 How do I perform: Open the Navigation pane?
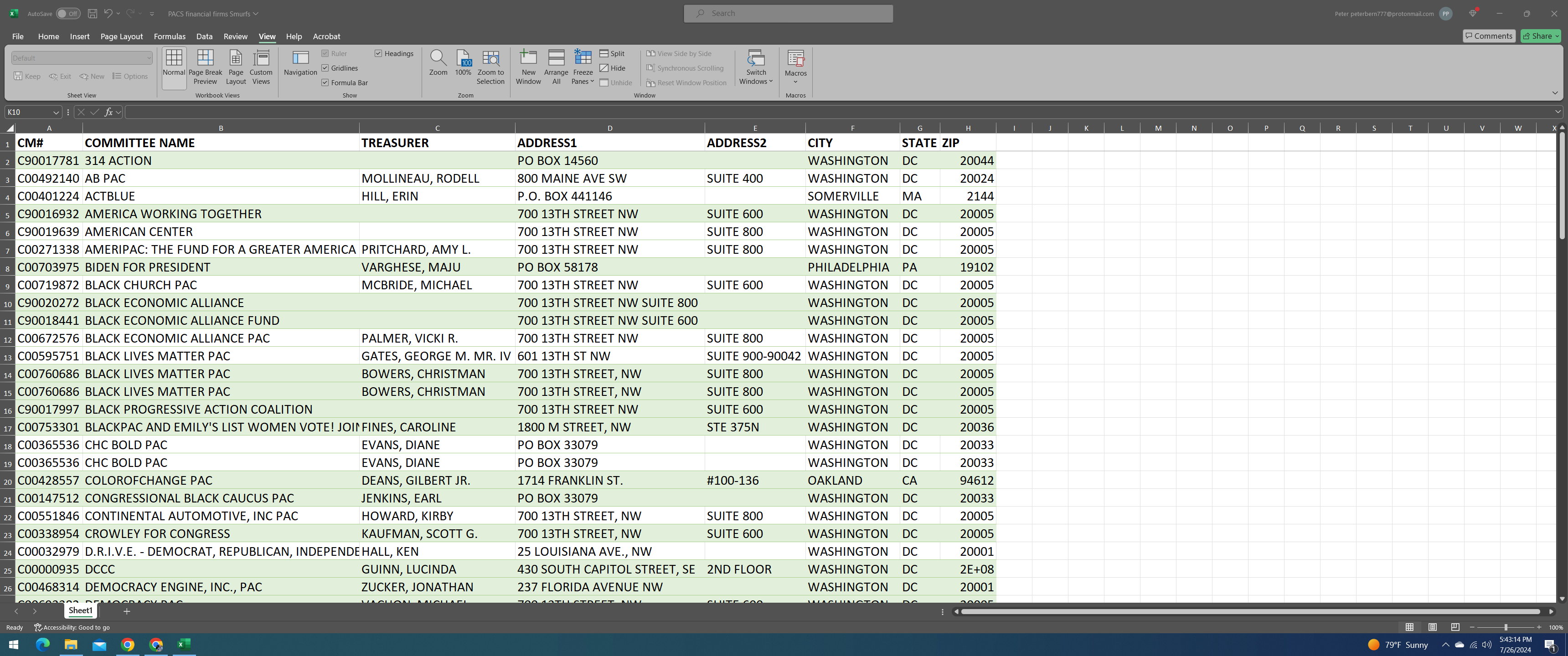300,64
